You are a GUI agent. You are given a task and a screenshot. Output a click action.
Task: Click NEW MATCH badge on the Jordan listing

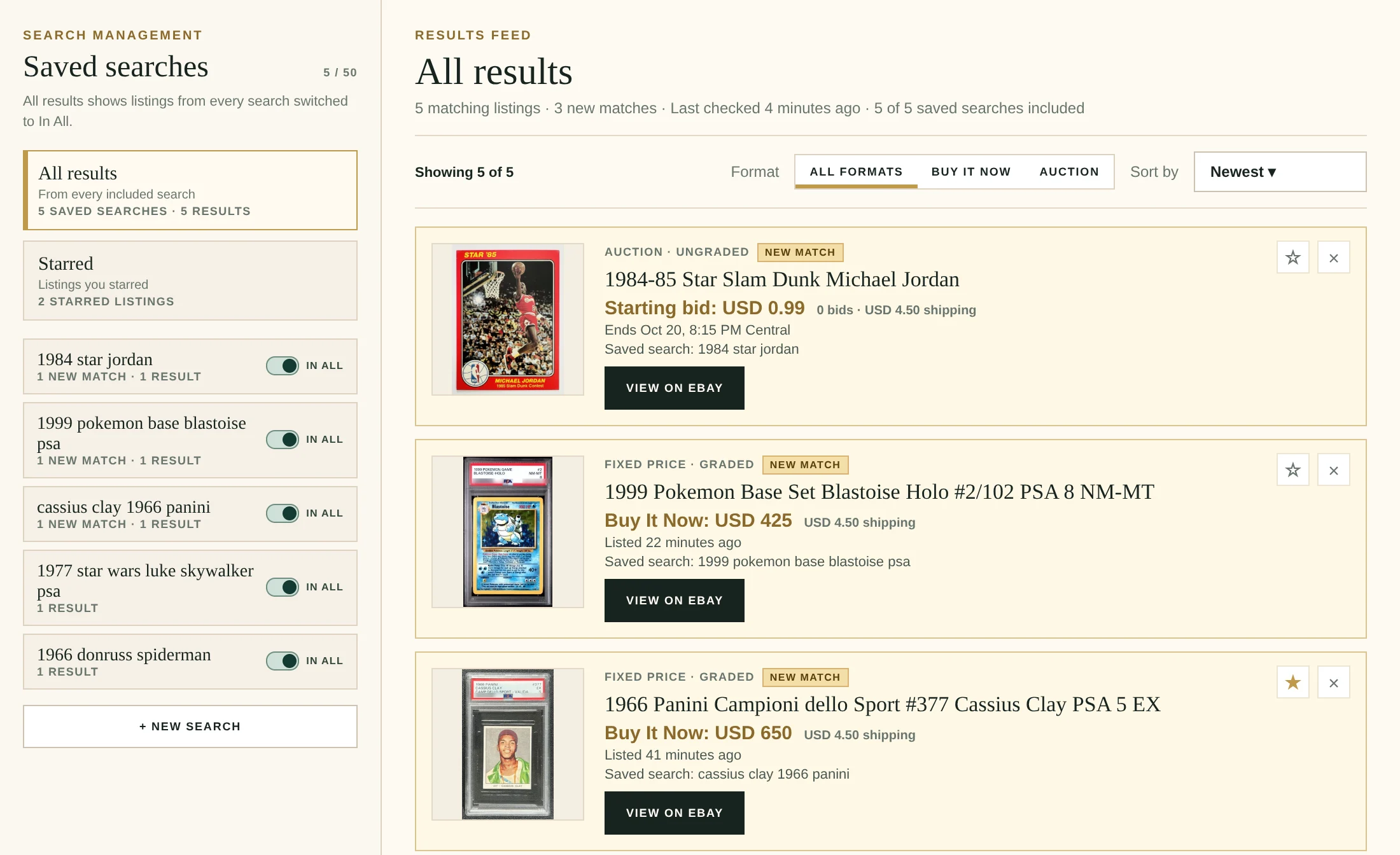click(800, 253)
